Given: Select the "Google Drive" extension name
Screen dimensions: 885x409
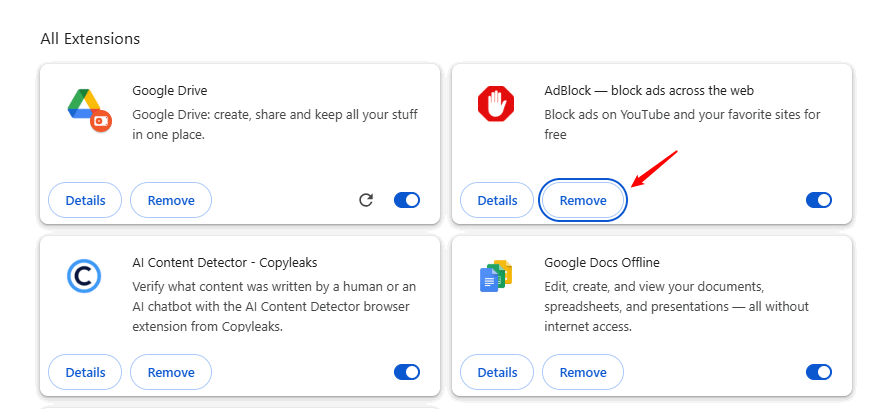Looking at the screenshot, I should pyautogui.click(x=170, y=91).
